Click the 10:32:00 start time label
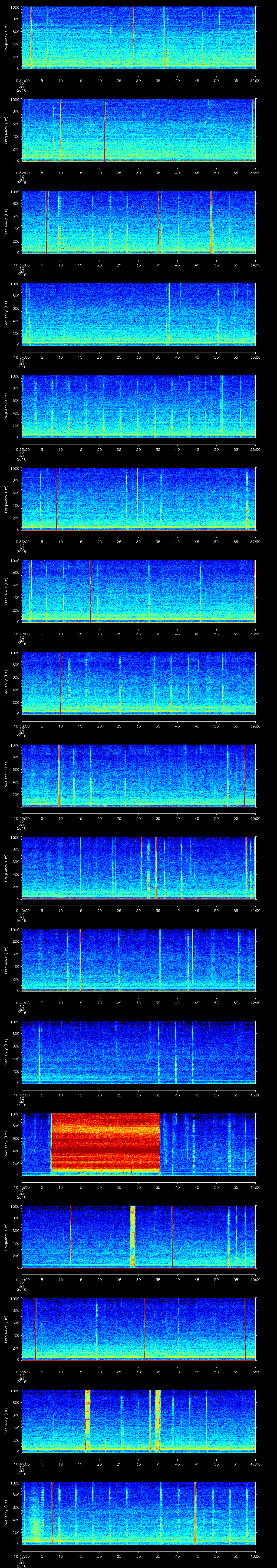The height and width of the screenshot is (1568, 277). pyautogui.click(x=21, y=173)
